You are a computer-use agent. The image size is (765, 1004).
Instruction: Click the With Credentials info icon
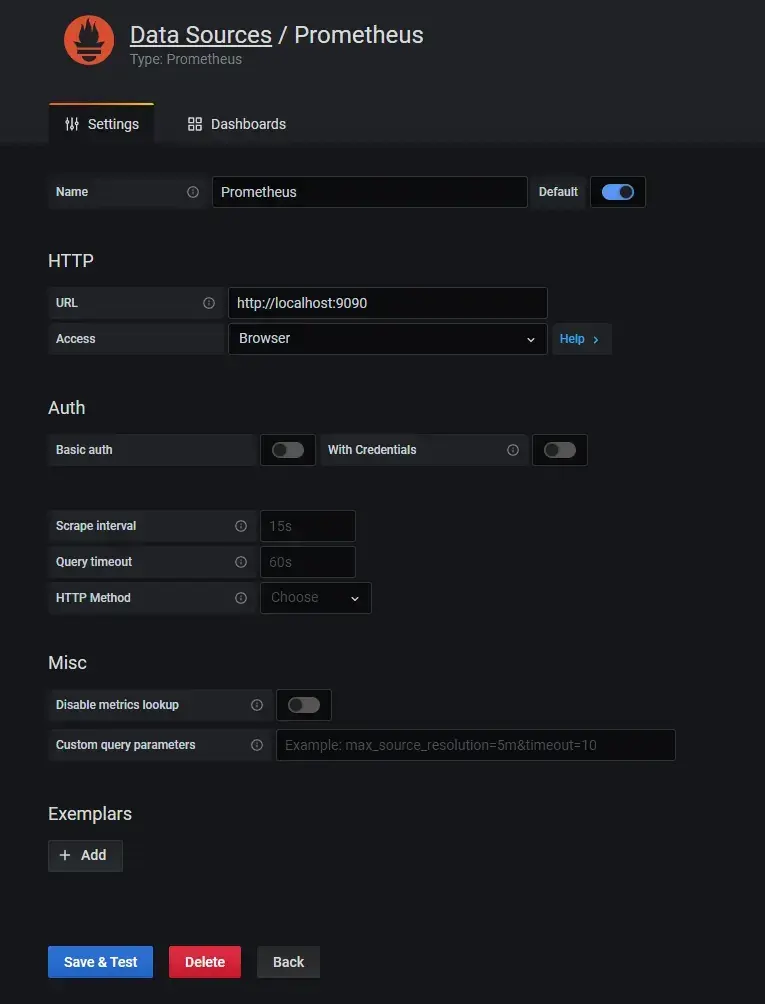coord(513,450)
